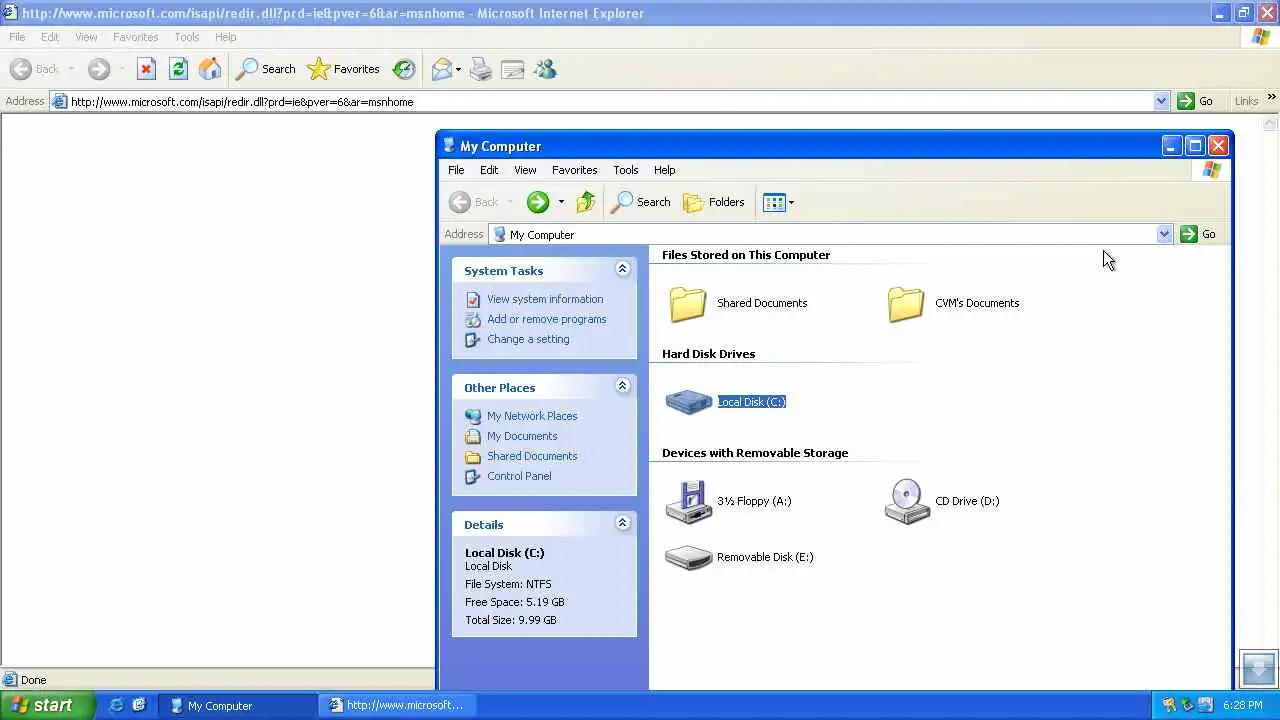Open Control Panel link
The width and height of the screenshot is (1280, 720).
[x=519, y=476]
